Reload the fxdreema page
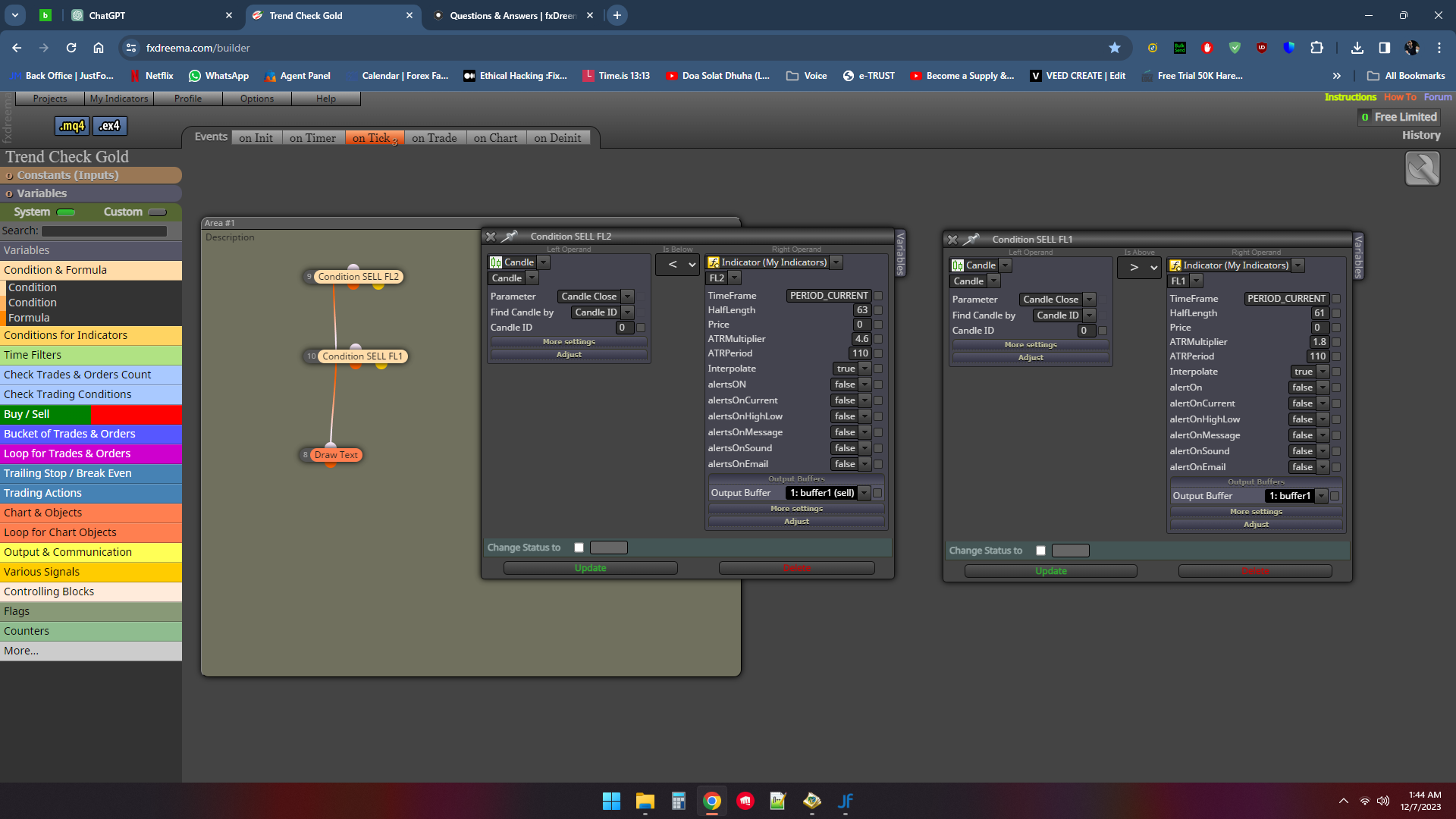Screen dimensions: 1456x819 [71, 48]
